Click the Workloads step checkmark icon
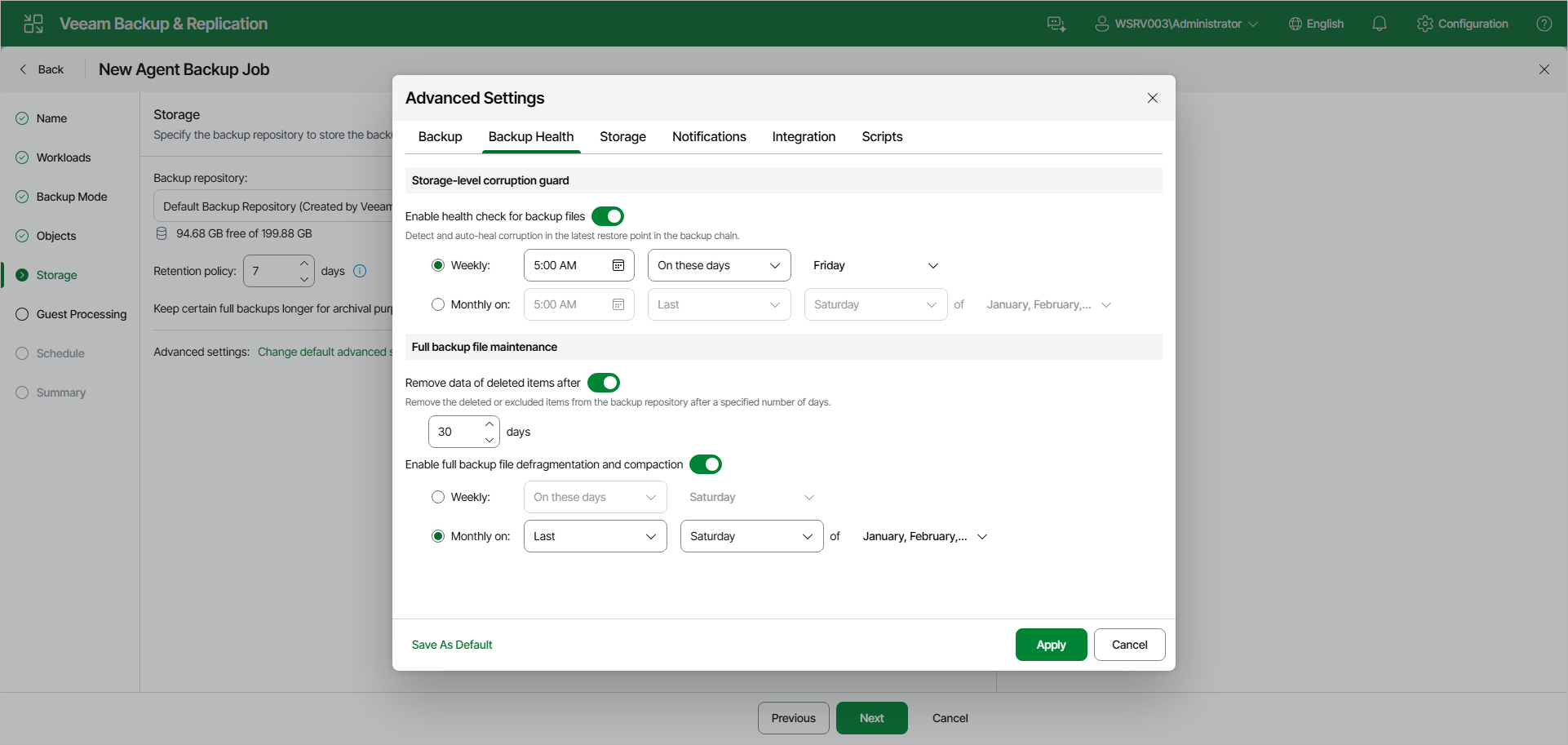 tap(22, 157)
